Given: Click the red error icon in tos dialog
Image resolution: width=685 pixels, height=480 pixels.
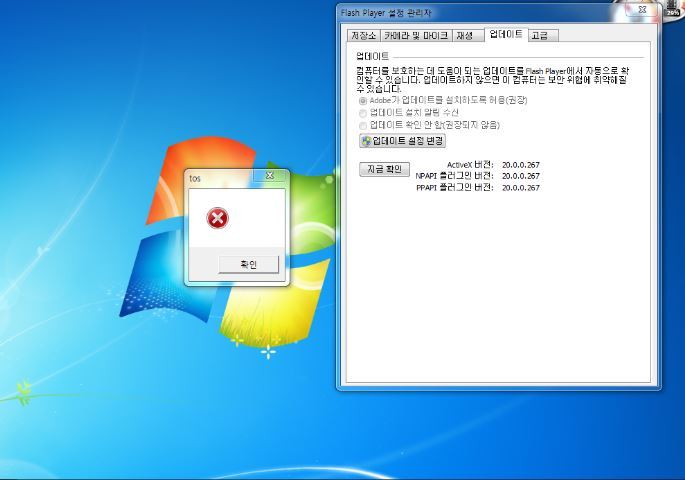Looking at the screenshot, I should pos(218,218).
